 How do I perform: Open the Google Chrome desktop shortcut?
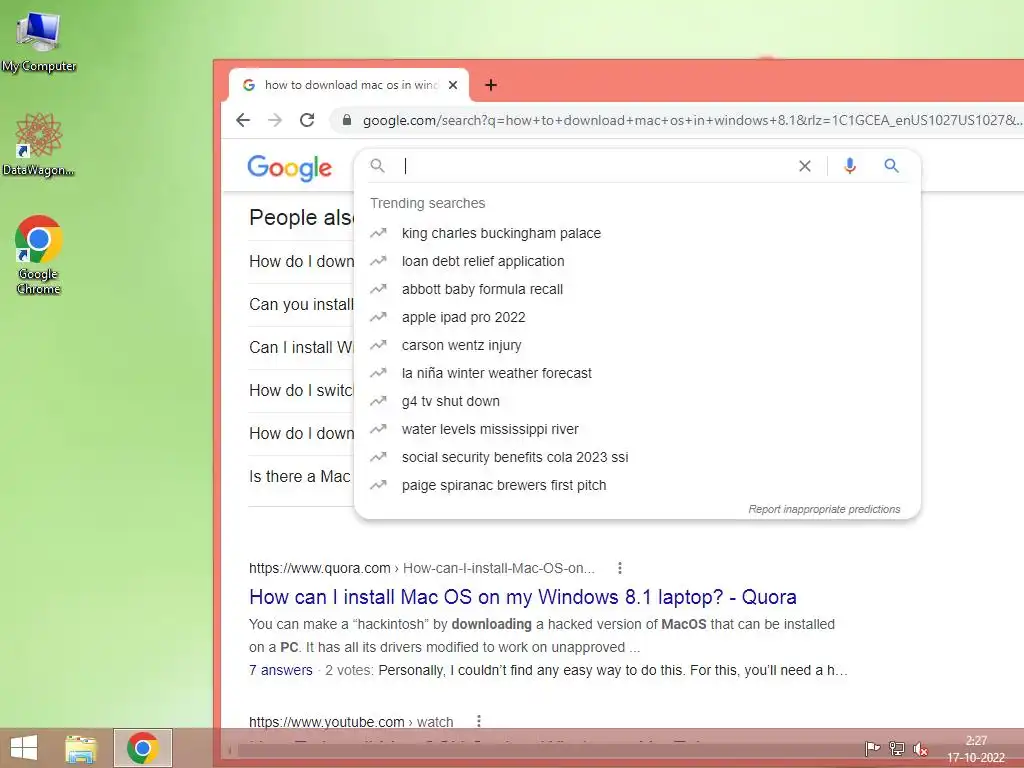click(x=38, y=255)
